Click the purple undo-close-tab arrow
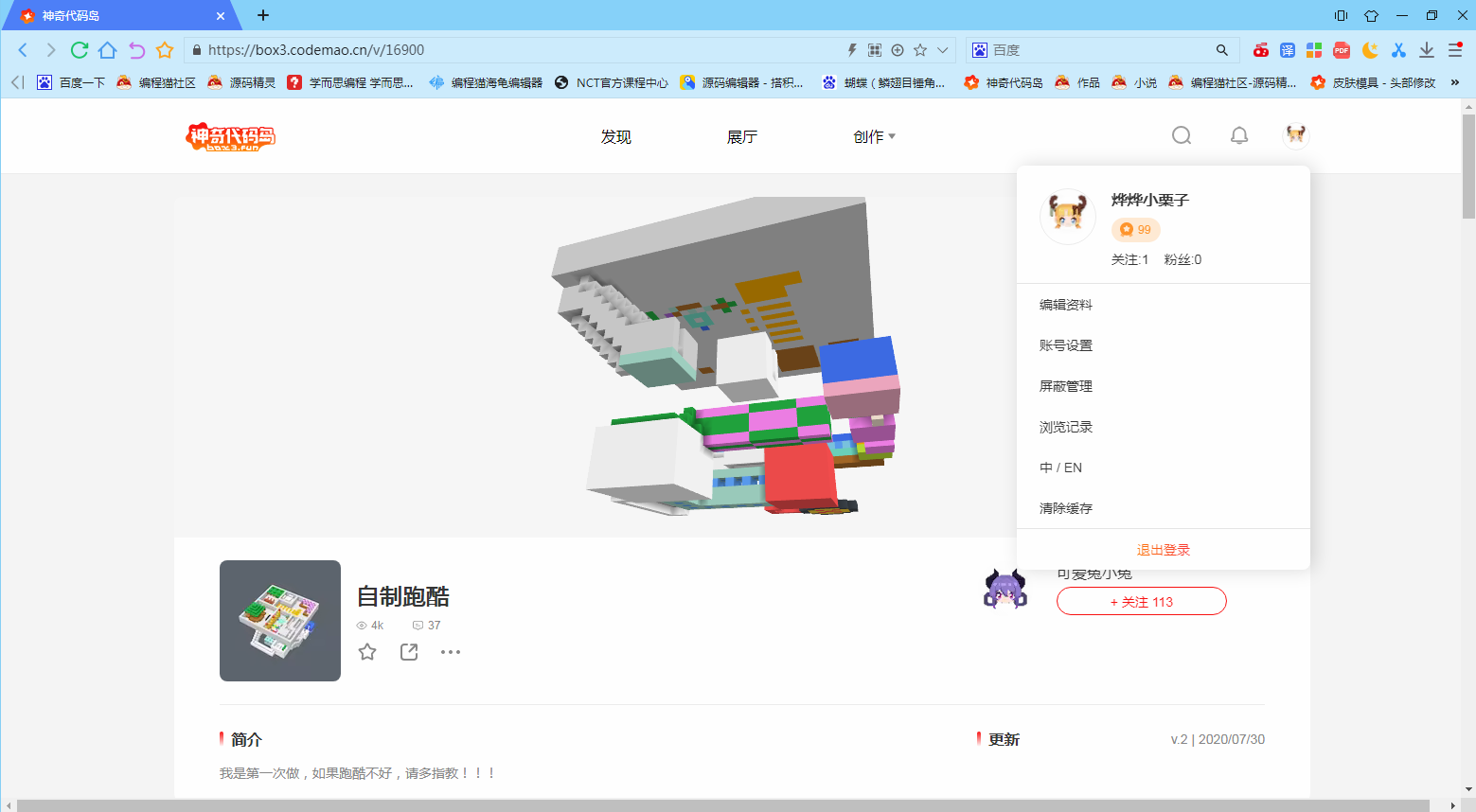The image size is (1476, 812). pyautogui.click(x=136, y=50)
